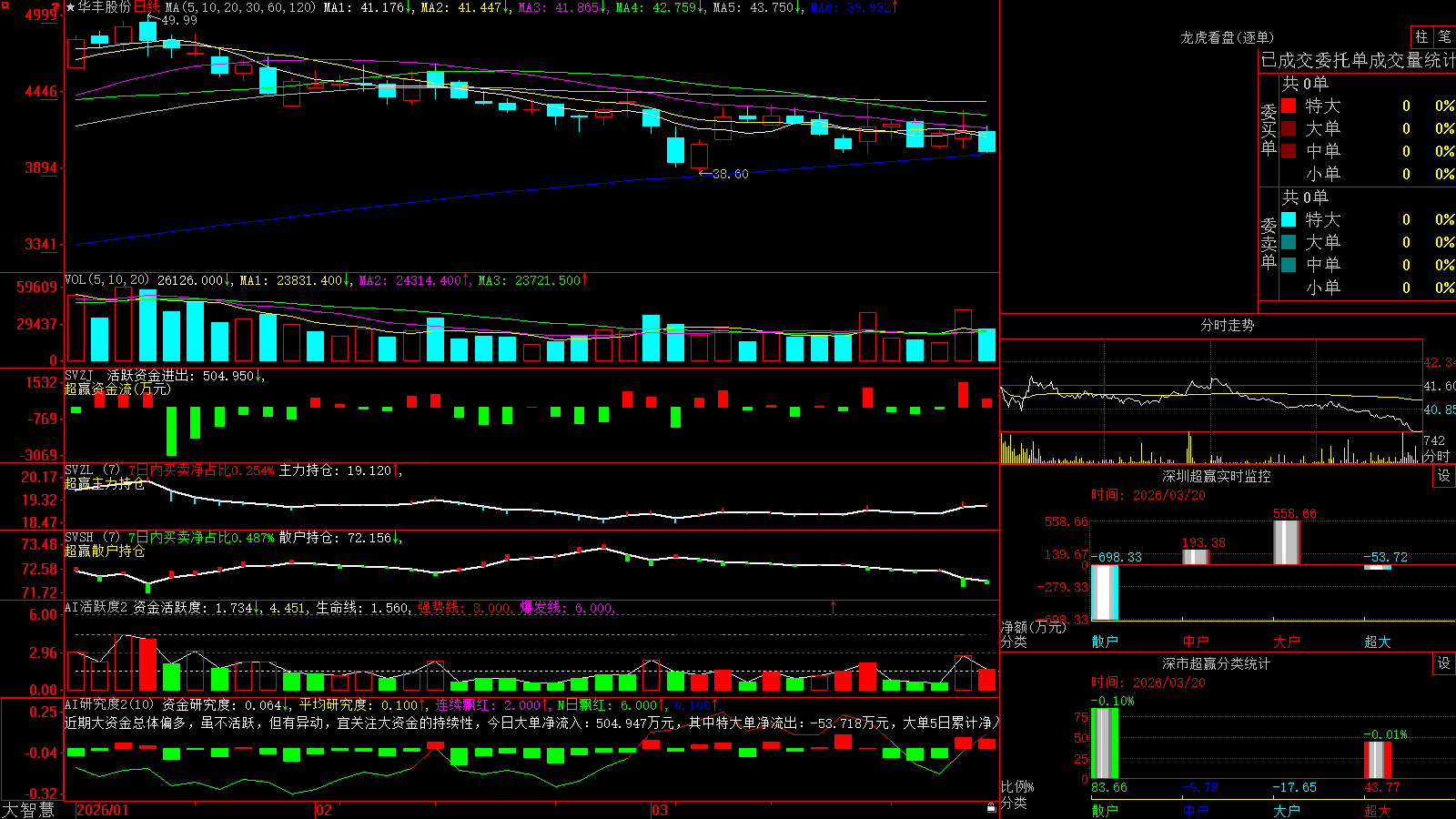Click the SVZJ indicator label
Screen dimensions: 1456x819
[79, 375]
